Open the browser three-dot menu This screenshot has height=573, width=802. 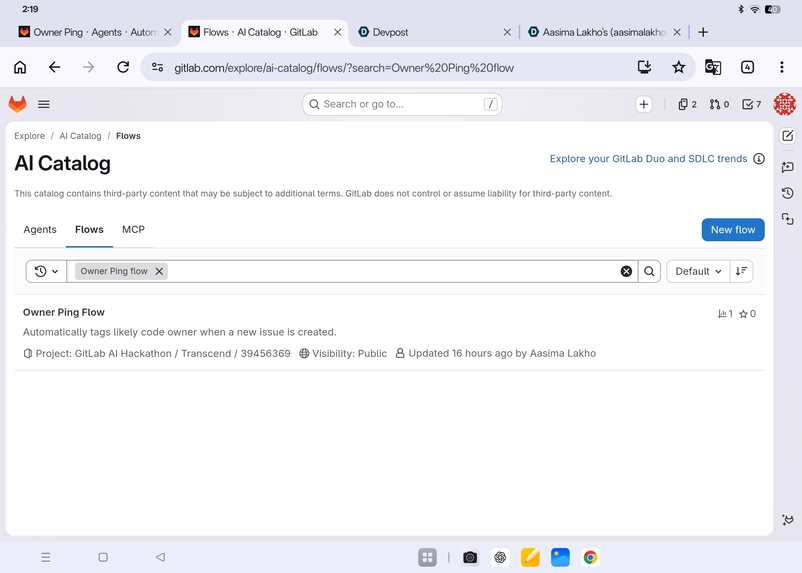[x=782, y=67]
